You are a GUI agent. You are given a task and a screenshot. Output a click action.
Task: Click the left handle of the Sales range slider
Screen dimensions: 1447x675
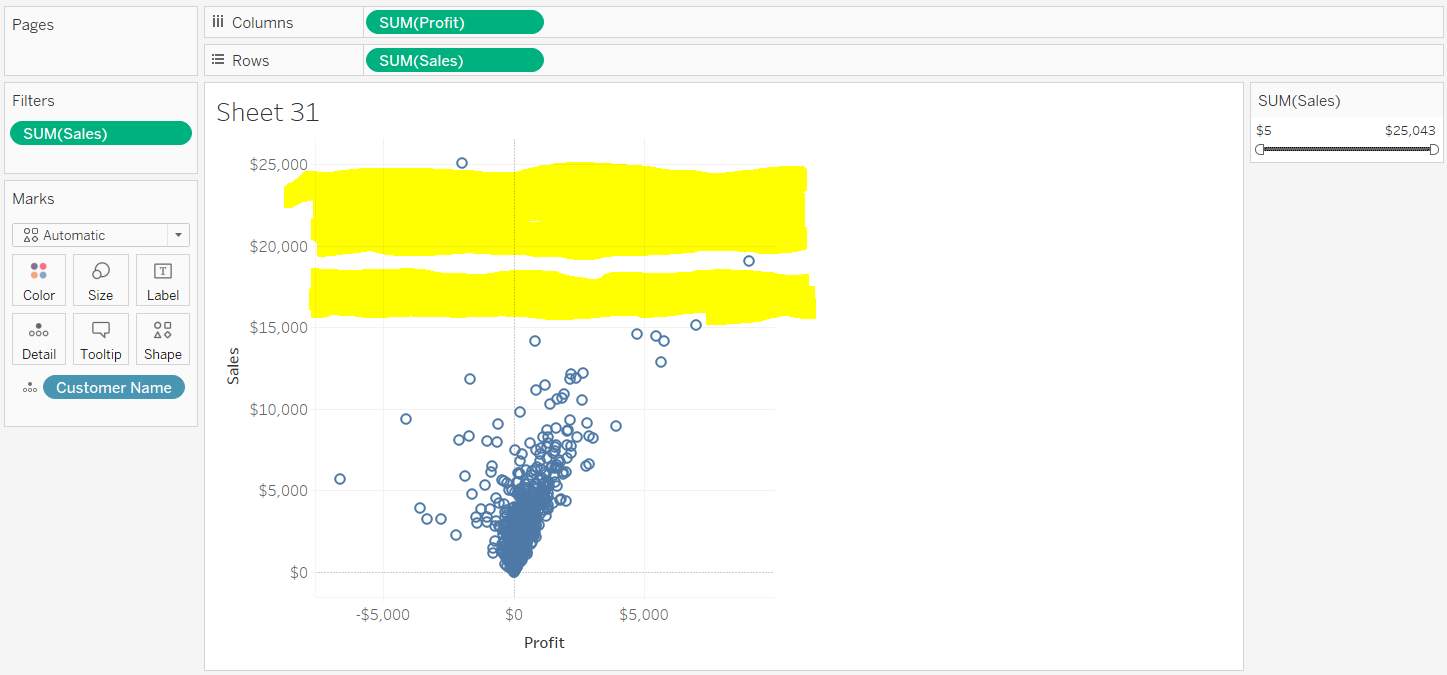[1260, 148]
